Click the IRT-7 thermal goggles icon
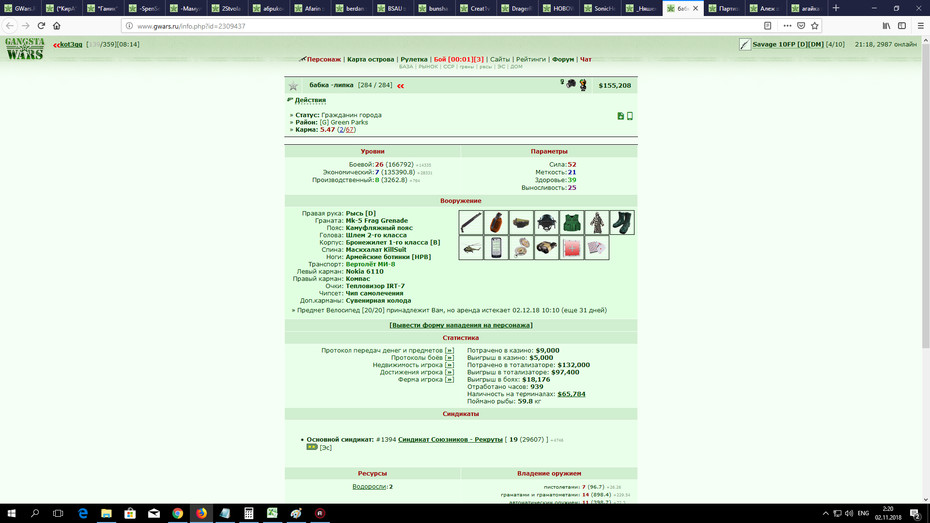The image size is (930, 523). (546, 247)
